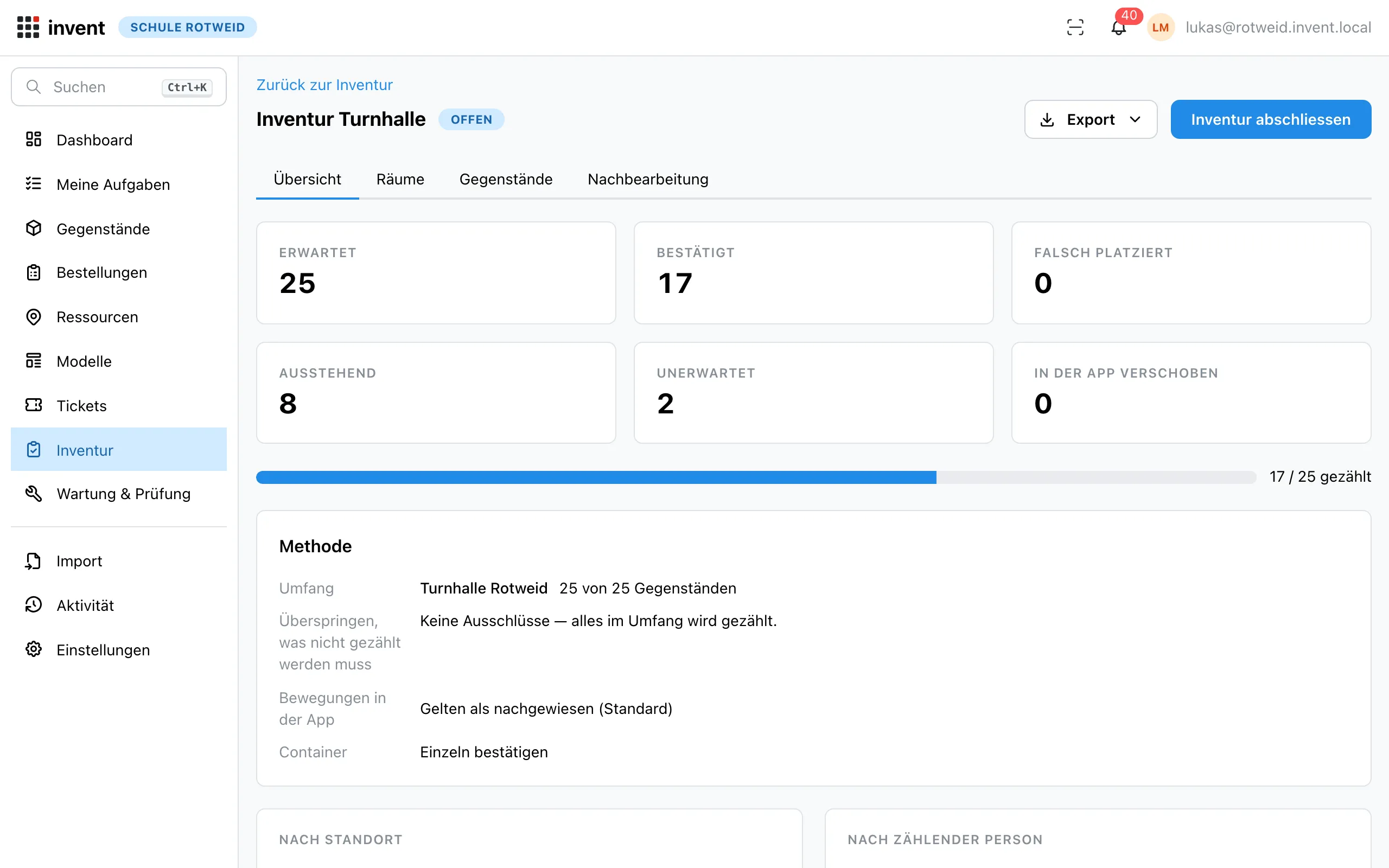Screen dimensions: 1389x868
Task: Open Einstellungen in the sidebar
Action: click(x=119, y=650)
